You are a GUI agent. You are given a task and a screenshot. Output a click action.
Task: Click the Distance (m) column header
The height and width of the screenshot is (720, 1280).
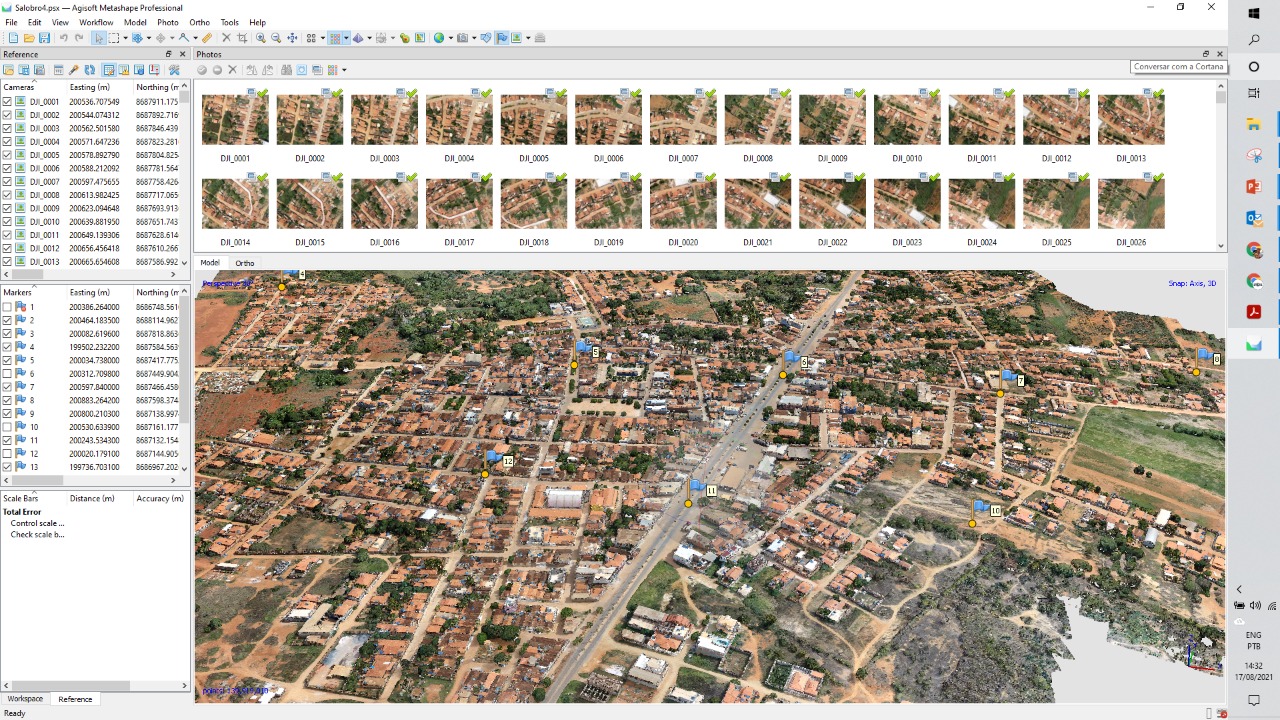(99, 498)
